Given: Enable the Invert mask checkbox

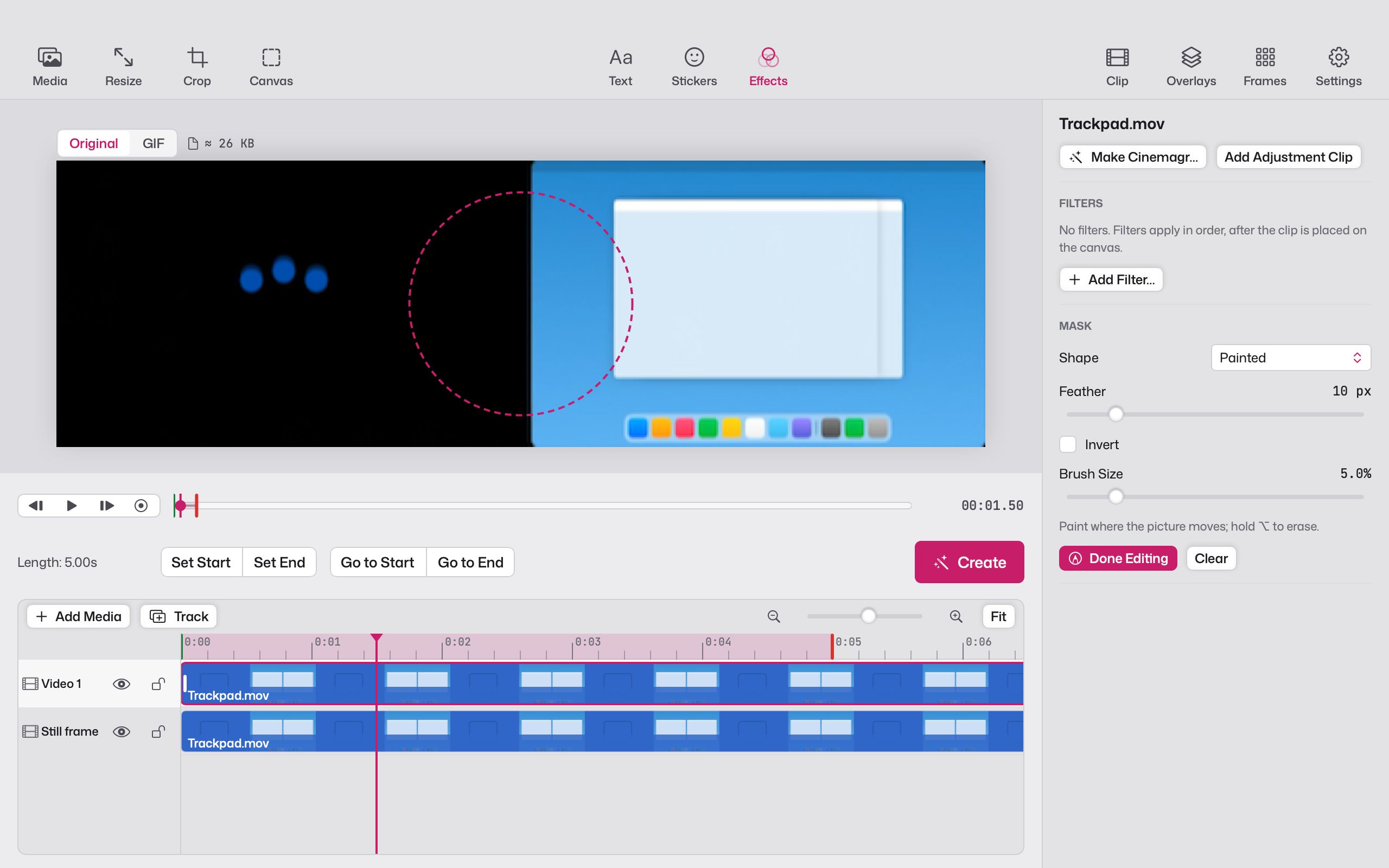Looking at the screenshot, I should [x=1068, y=444].
